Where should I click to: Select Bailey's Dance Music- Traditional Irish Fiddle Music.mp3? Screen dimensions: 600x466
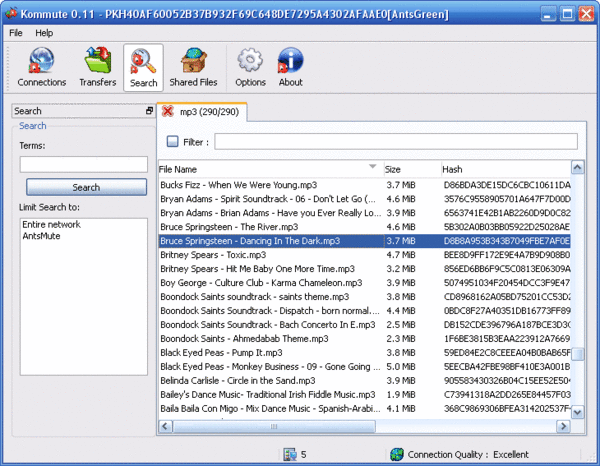coord(364,394)
